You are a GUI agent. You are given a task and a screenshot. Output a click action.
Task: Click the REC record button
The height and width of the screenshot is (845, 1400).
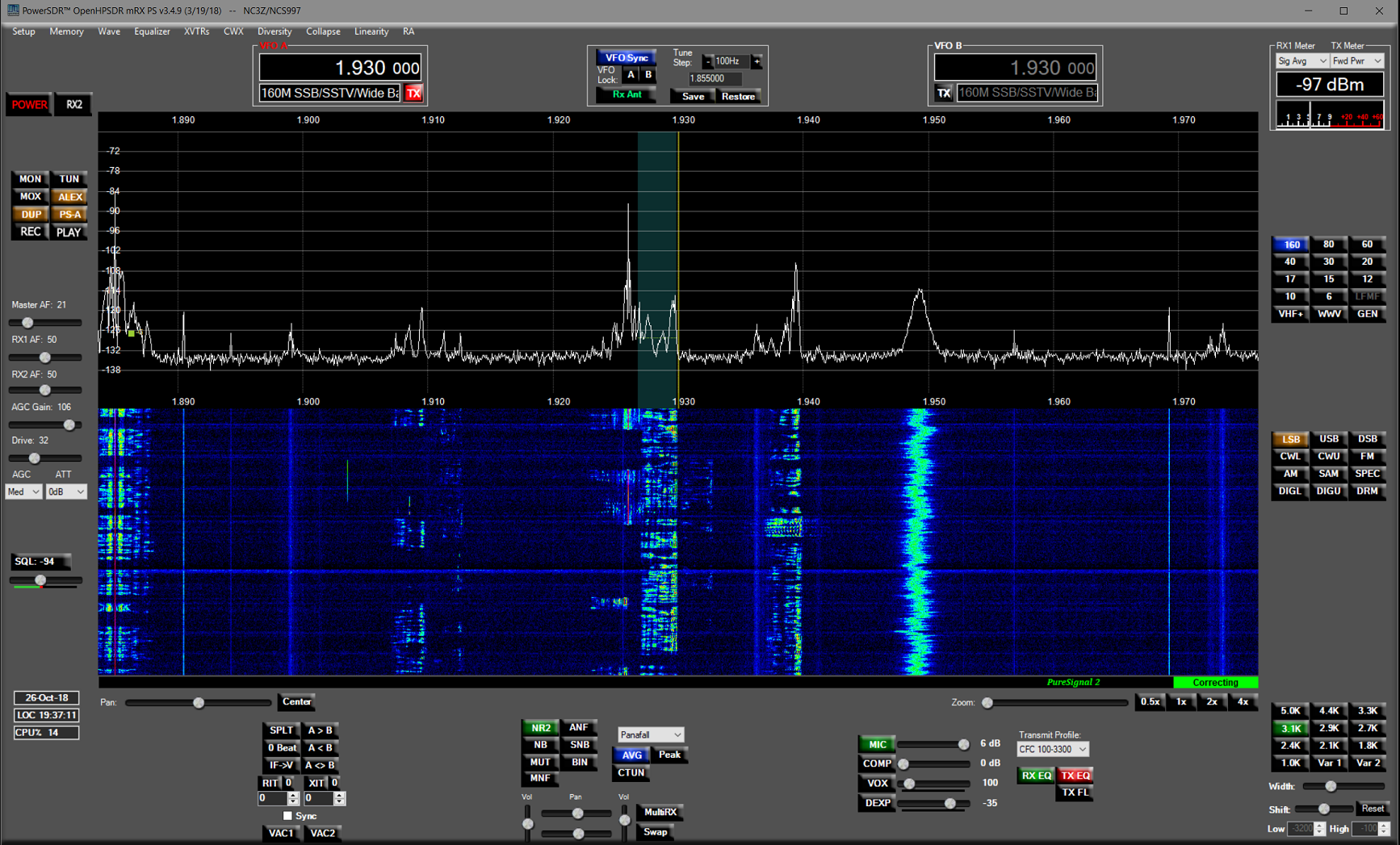(x=31, y=232)
